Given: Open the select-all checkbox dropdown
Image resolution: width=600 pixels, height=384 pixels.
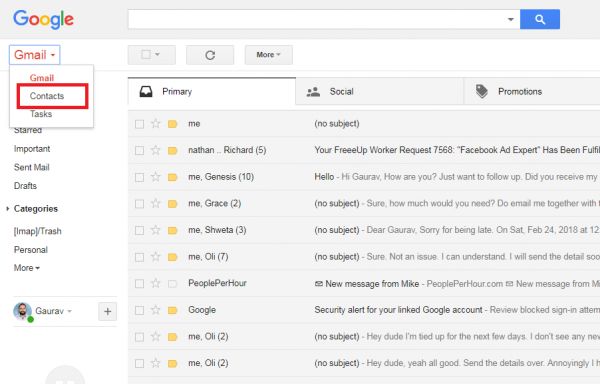Looking at the screenshot, I should 157,55.
